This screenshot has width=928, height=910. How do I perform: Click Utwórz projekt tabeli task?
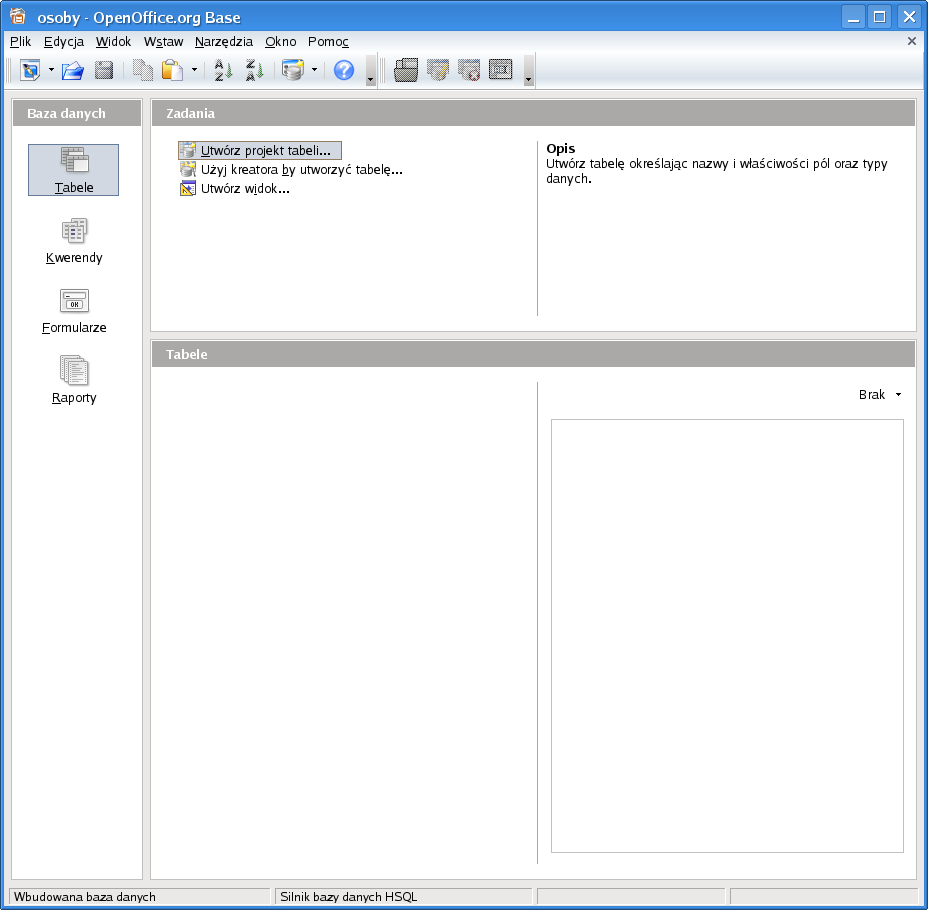(260, 150)
